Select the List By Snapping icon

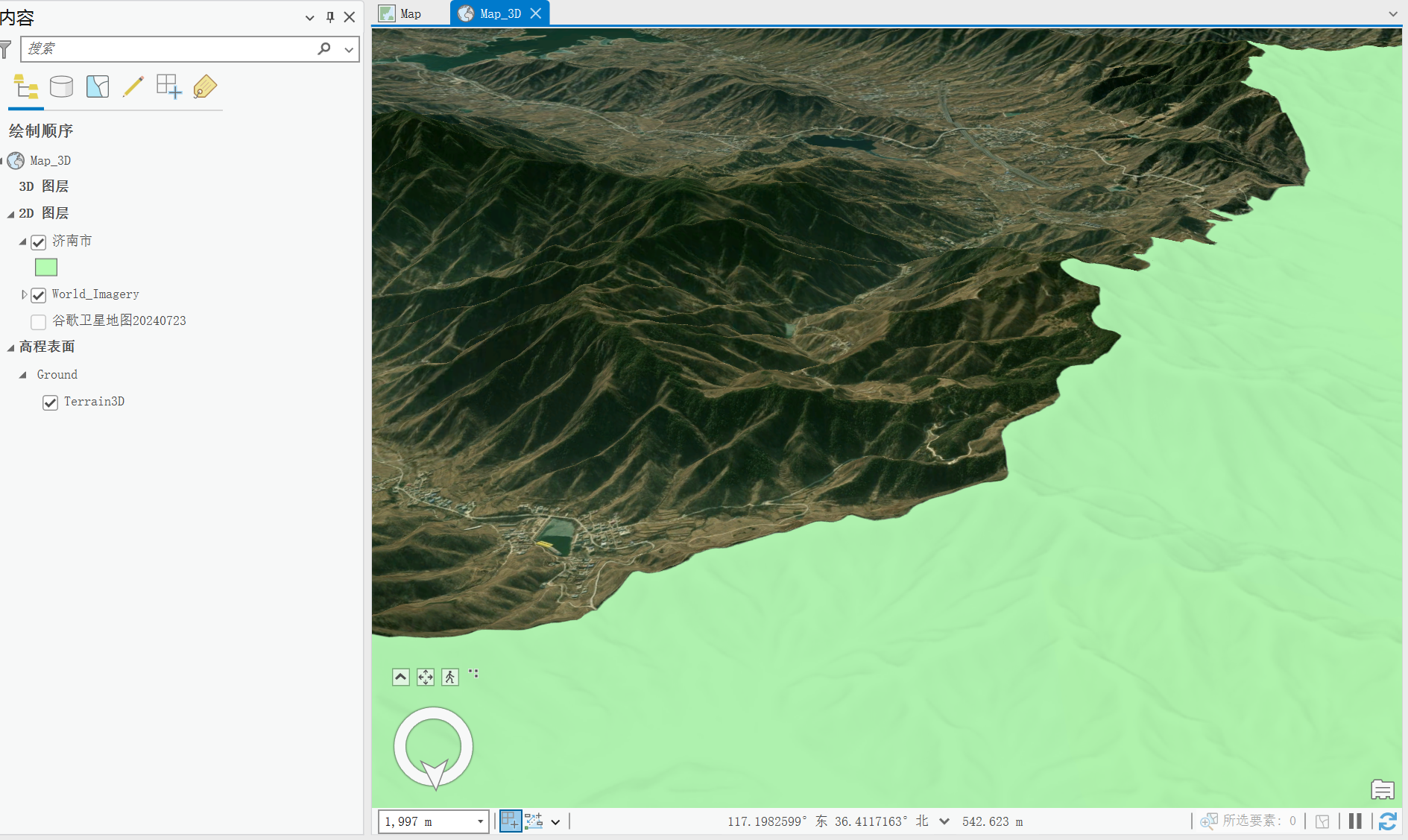pos(169,87)
